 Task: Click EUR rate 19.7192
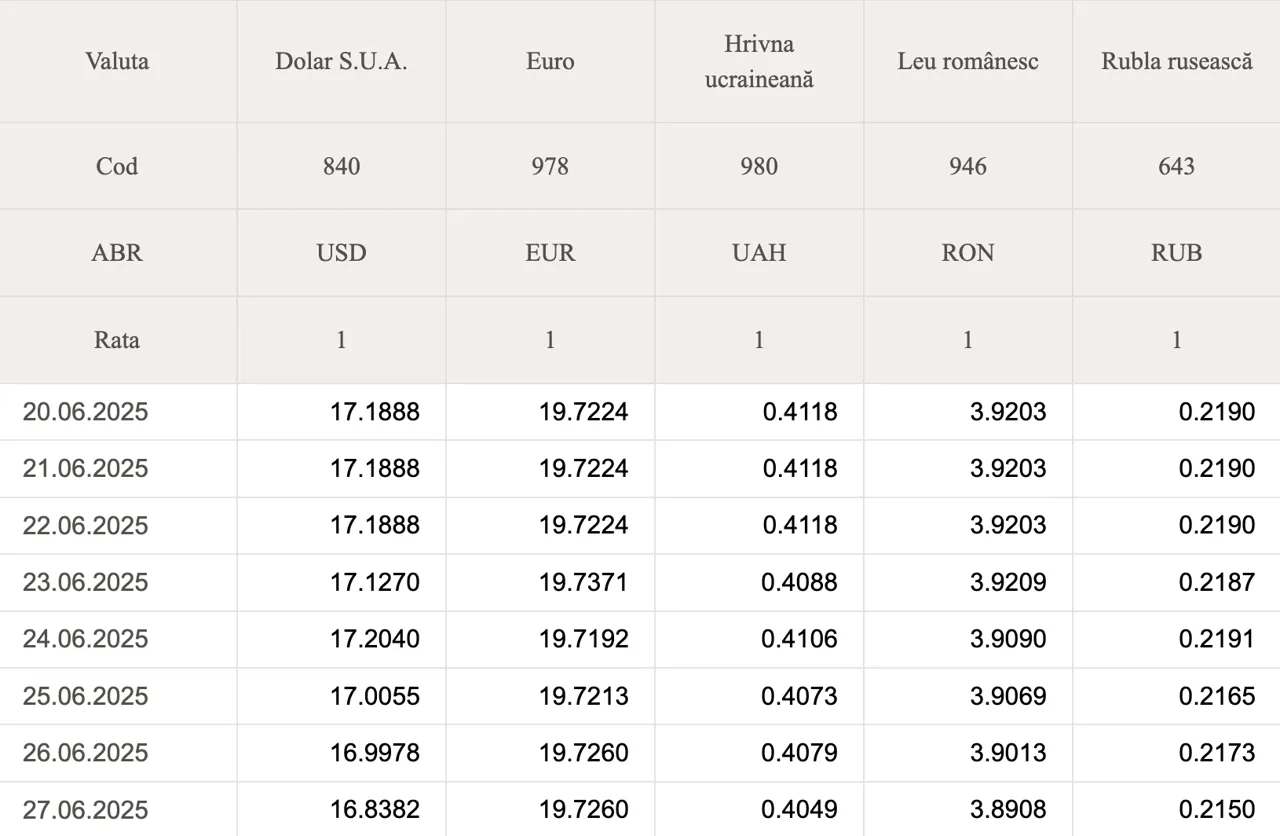click(x=583, y=639)
